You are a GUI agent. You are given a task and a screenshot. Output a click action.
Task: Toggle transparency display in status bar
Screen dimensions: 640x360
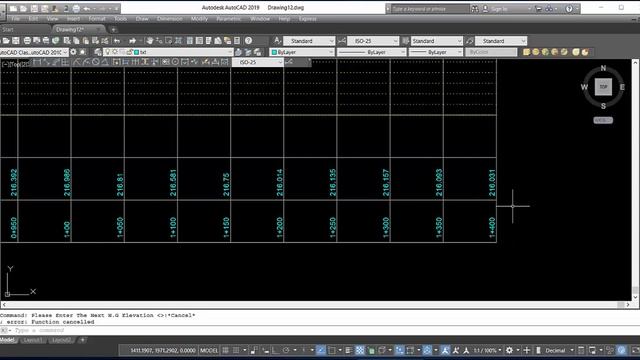360,350
